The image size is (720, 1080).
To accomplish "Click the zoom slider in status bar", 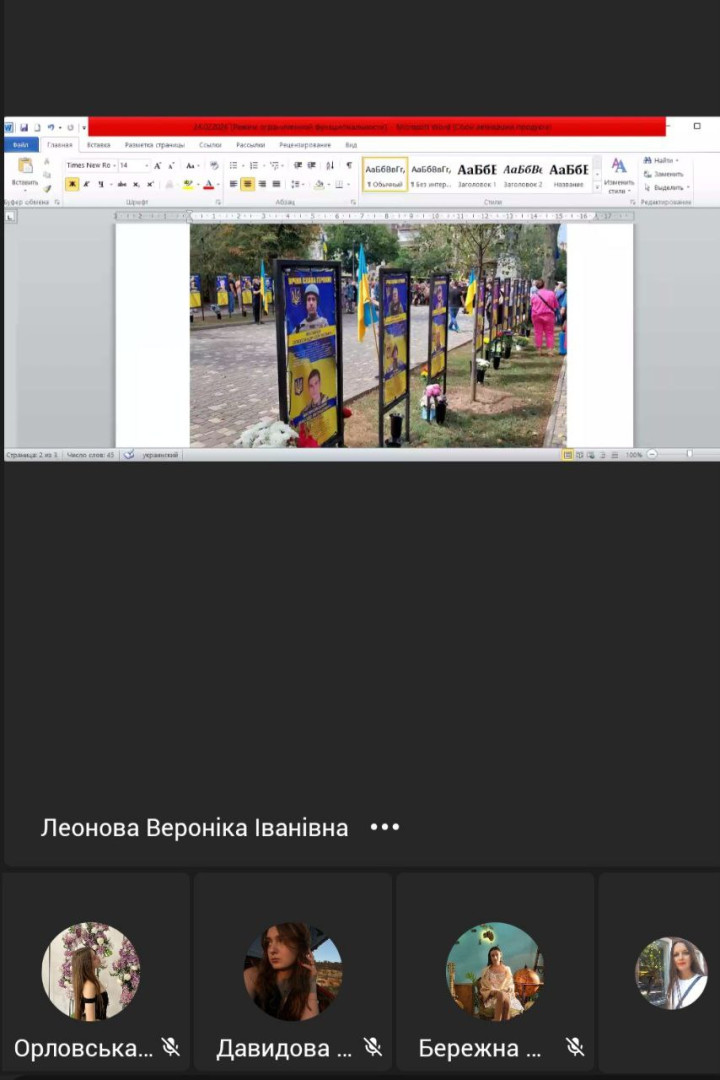I will click(x=688, y=455).
